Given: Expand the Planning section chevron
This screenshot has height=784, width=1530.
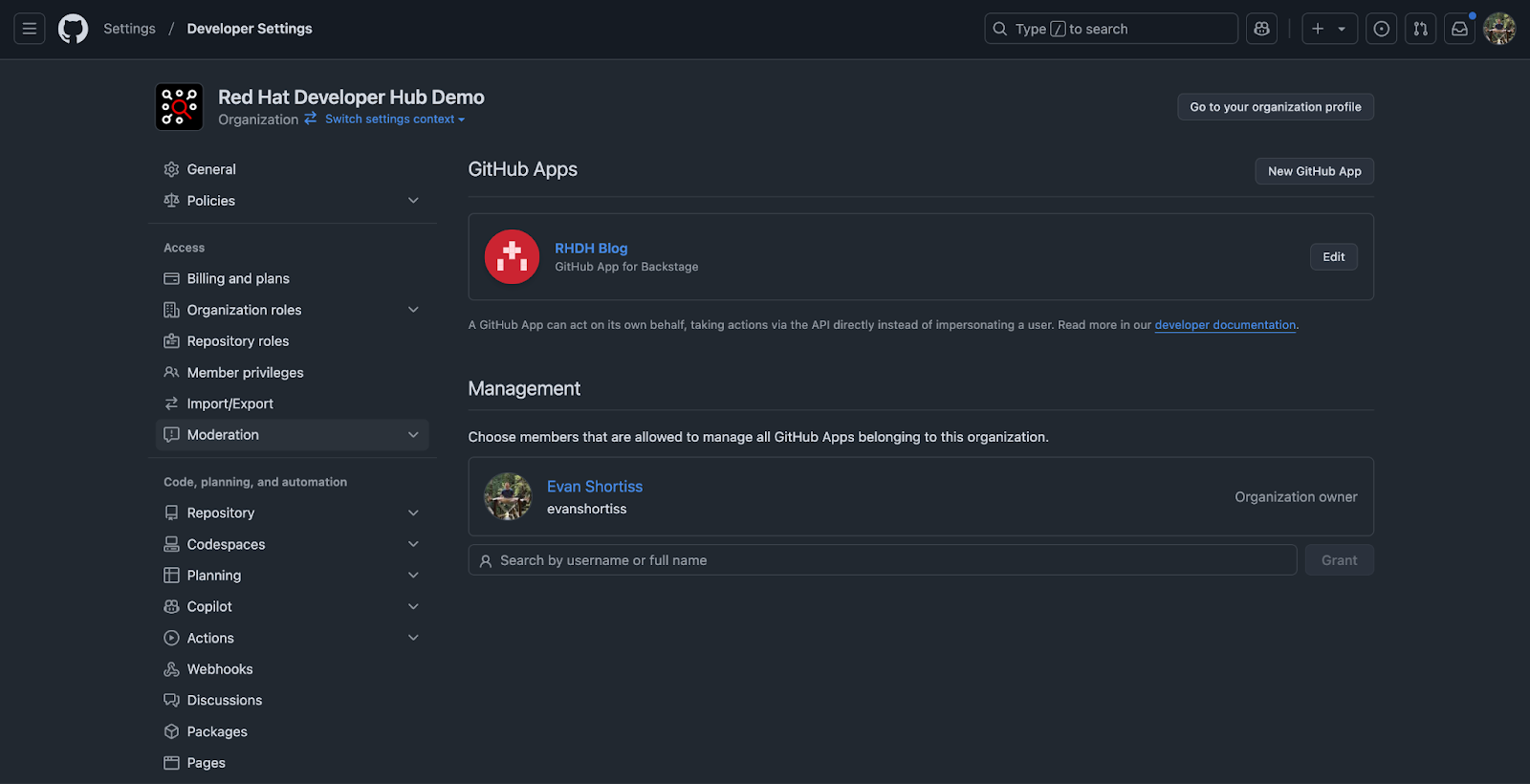Looking at the screenshot, I should pyautogui.click(x=413, y=576).
